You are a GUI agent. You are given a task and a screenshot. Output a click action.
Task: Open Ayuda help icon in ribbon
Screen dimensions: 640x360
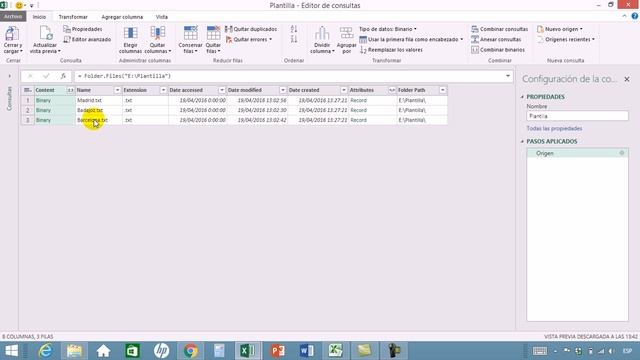635,16
